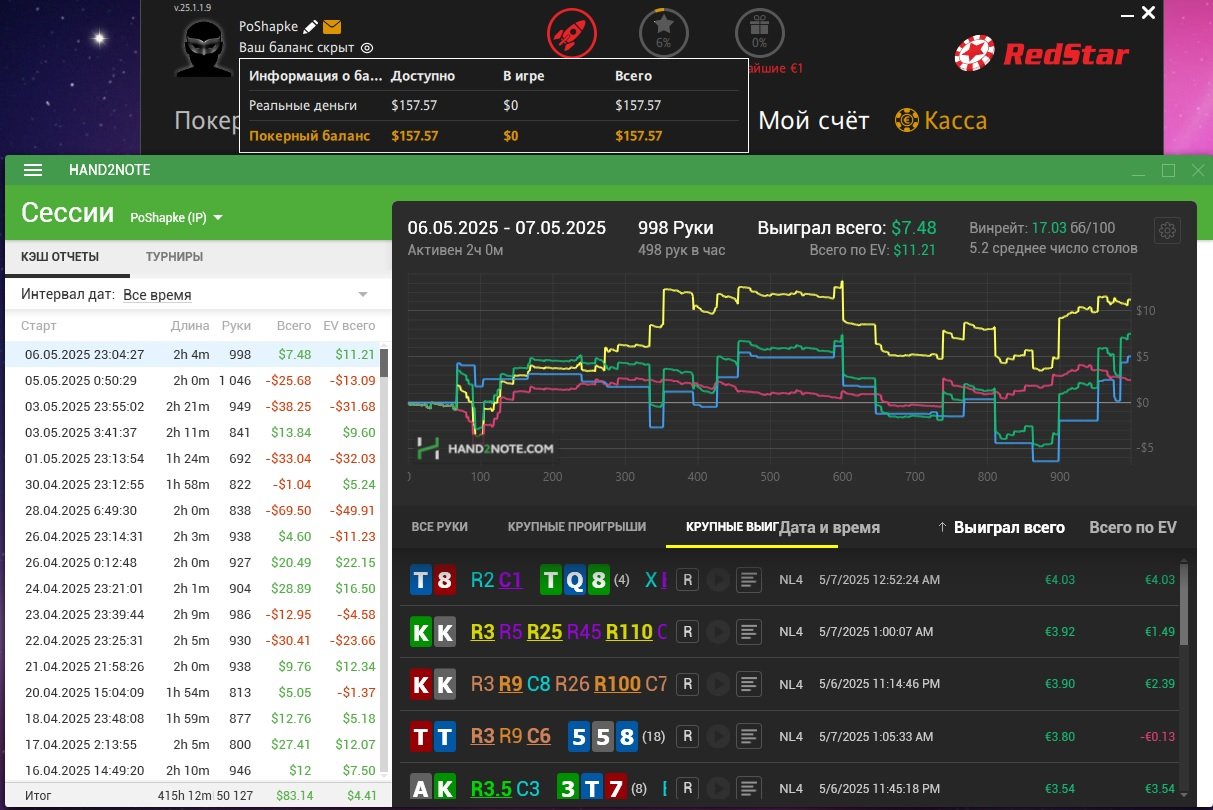The width and height of the screenshot is (1213, 810).
Task: Replay the AK hand from 11:45:18 PM
Action: coord(718,789)
